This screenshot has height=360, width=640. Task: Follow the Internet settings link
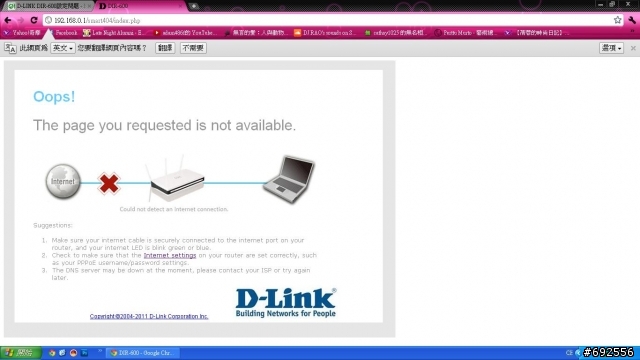(170, 255)
